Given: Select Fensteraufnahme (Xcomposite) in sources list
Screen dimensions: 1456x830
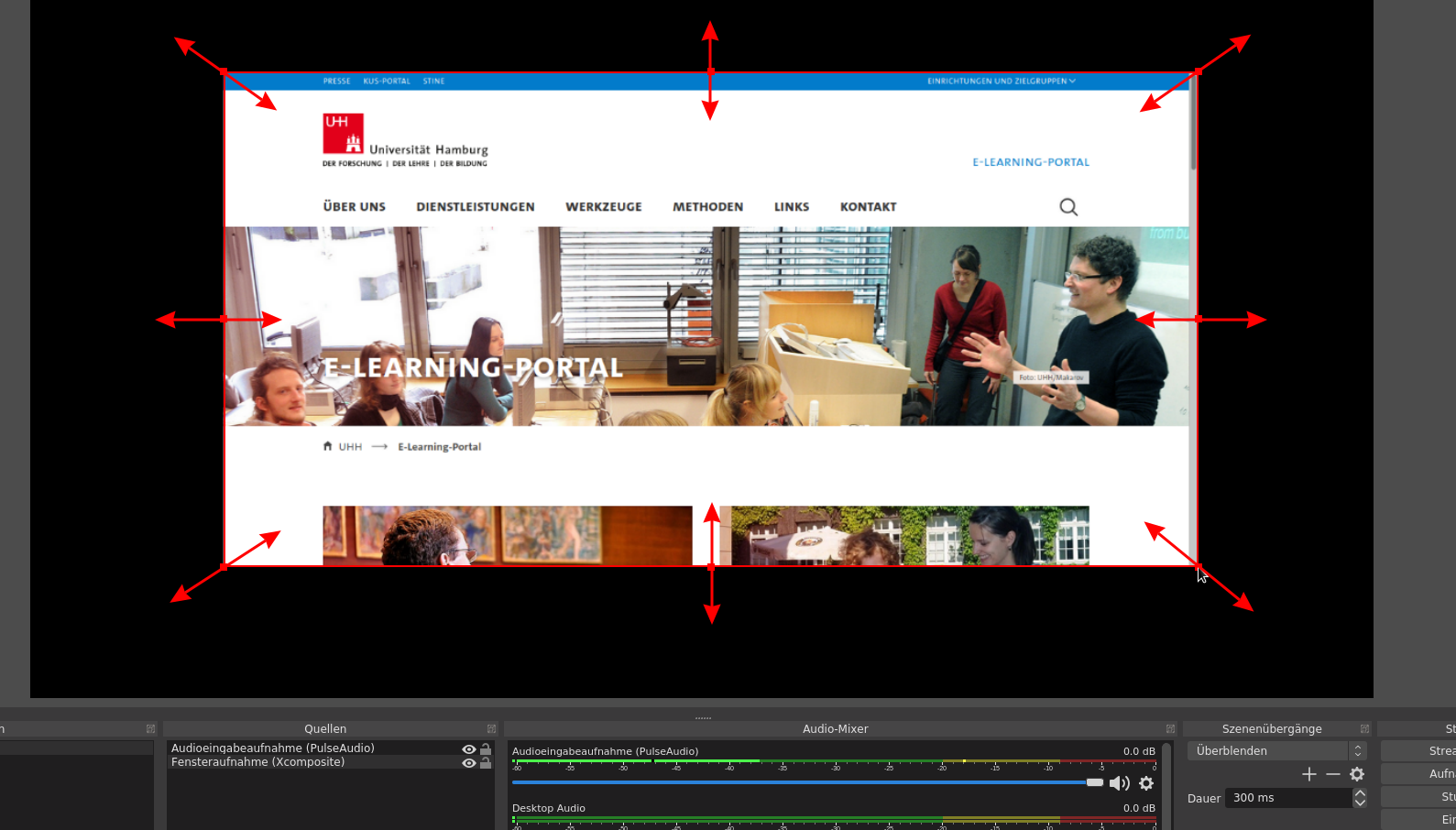Looking at the screenshot, I should pyautogui.click(x=258, y=762).
